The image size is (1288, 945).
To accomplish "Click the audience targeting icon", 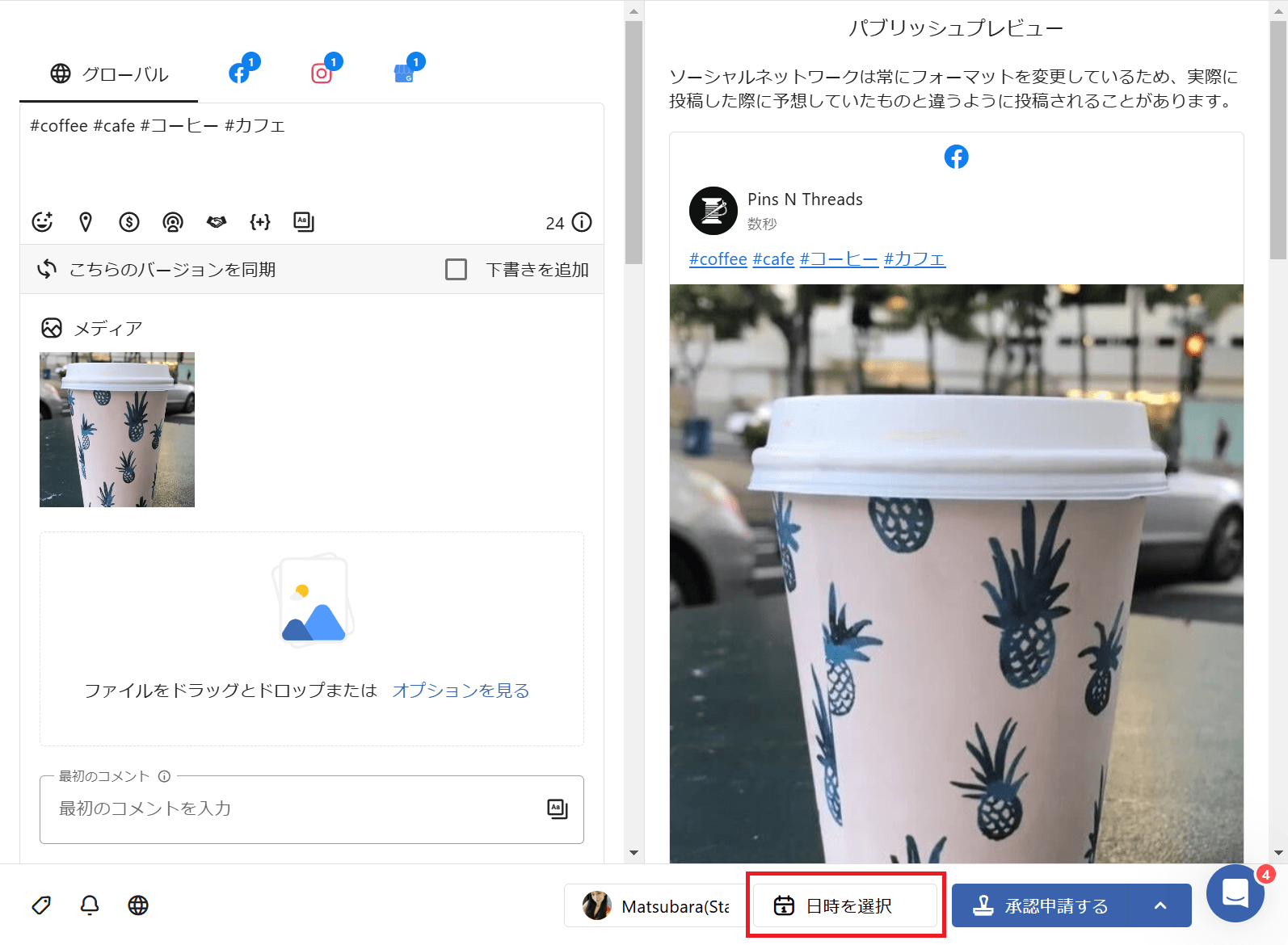I will tap(173, 222).
